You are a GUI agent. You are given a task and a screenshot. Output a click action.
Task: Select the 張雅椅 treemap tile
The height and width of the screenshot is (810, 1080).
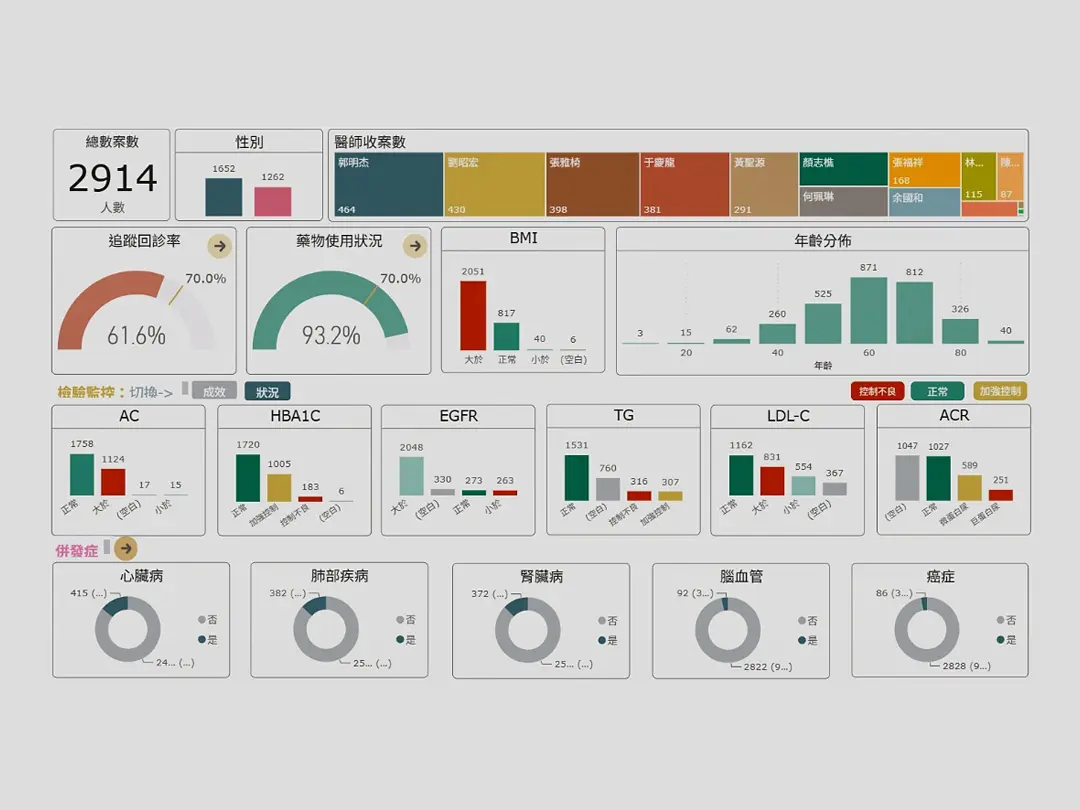[x=592, y=185]
